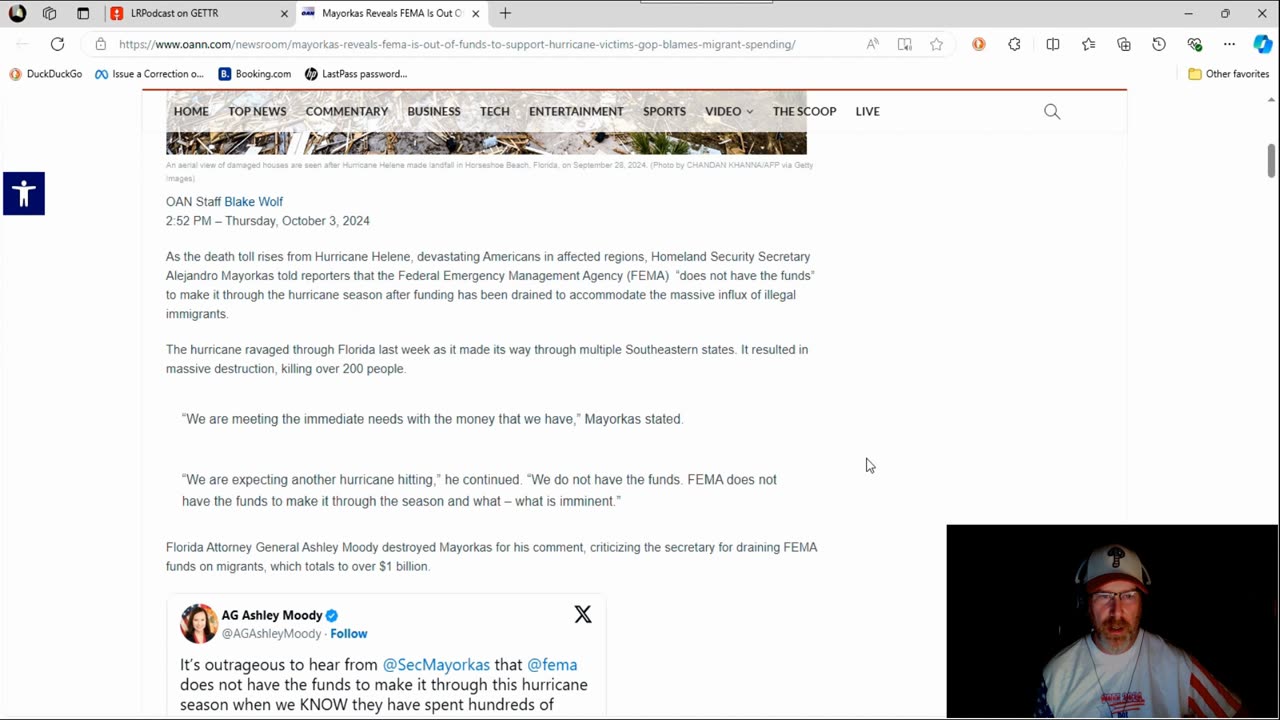This screenshot has width=1280, height=720.
Task: Open DuckDuckGo bookmark
Action: (x=45, y=74)
